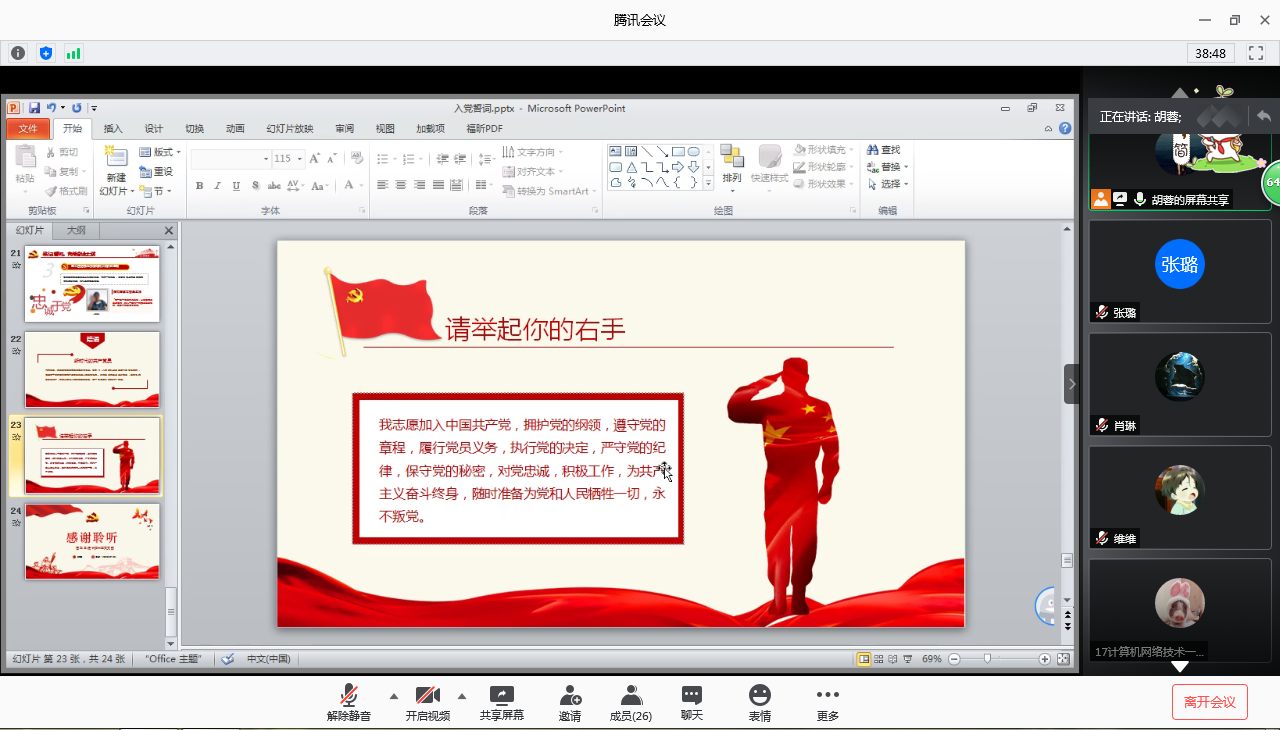Click the Find (查找) binoculars button

884,150
